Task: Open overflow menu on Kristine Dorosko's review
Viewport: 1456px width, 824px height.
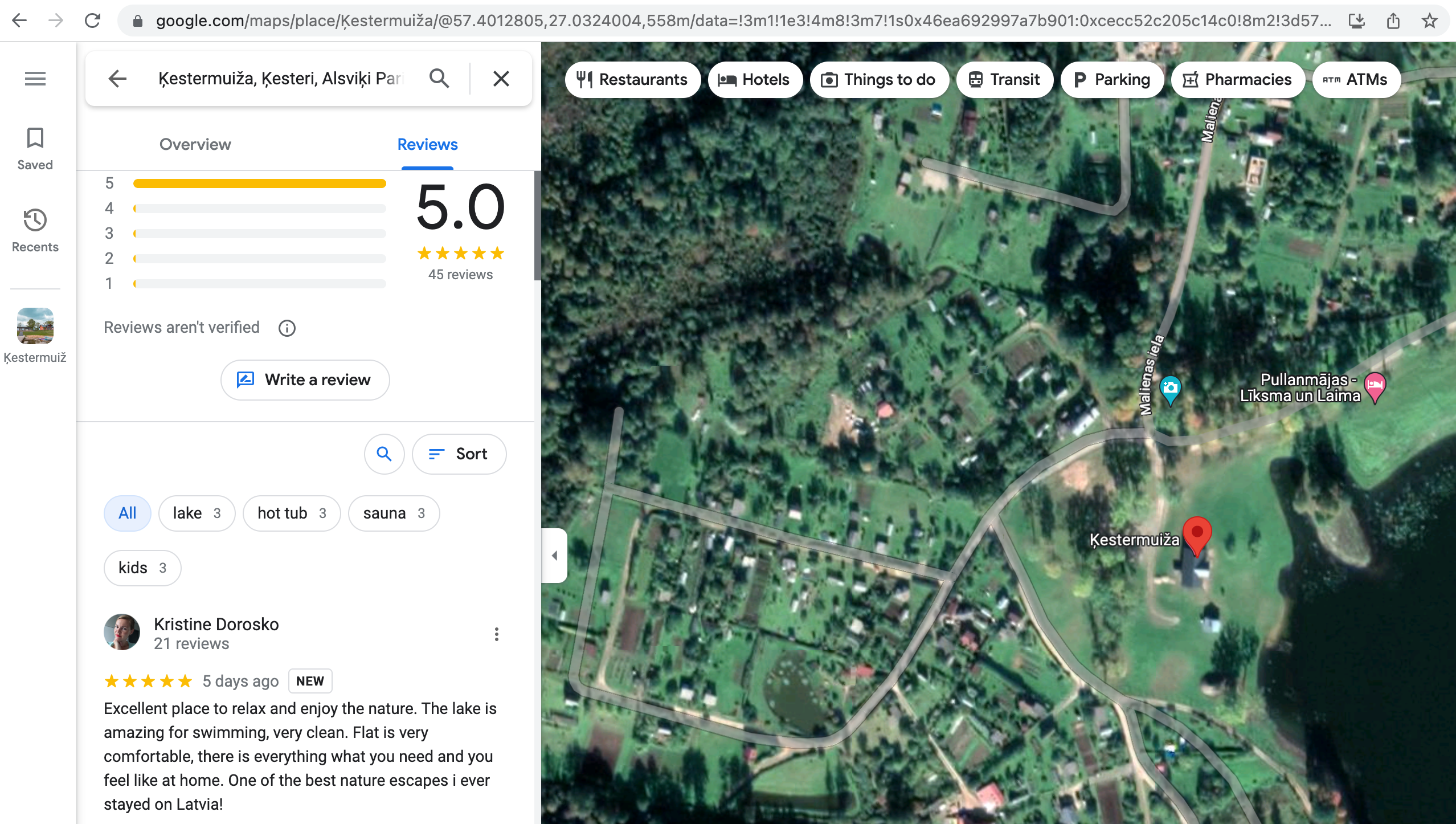Action: pyautogui.click(x=496, y=634)
